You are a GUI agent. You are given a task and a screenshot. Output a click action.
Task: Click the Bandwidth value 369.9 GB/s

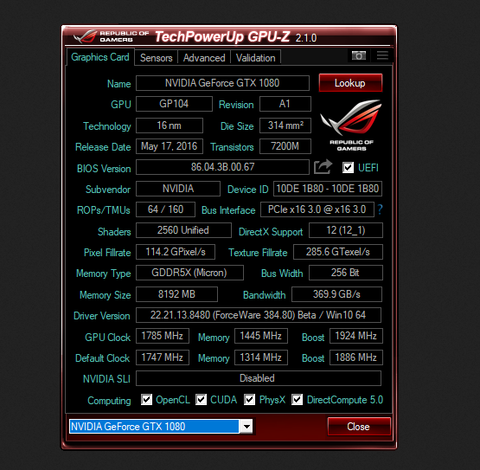[x=337, y=294]
